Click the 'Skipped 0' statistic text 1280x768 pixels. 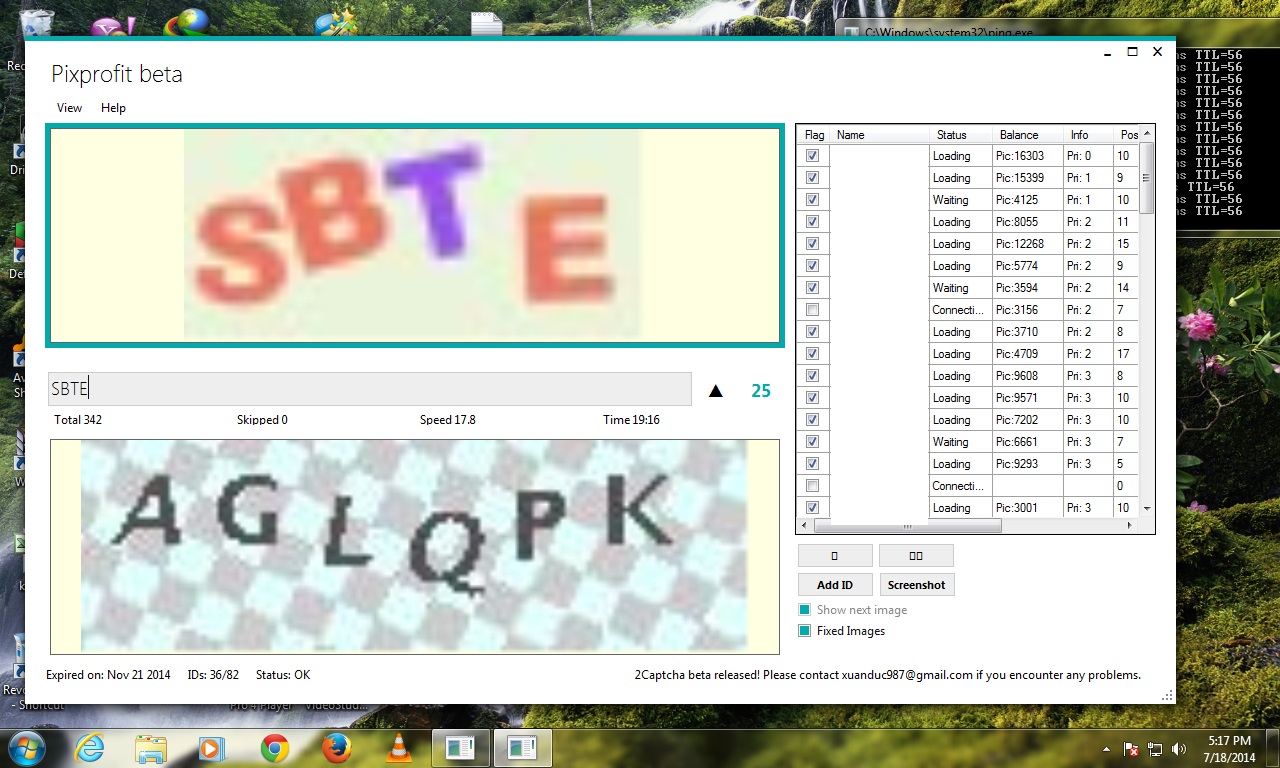pyautogui.click(x=262, y=420)
